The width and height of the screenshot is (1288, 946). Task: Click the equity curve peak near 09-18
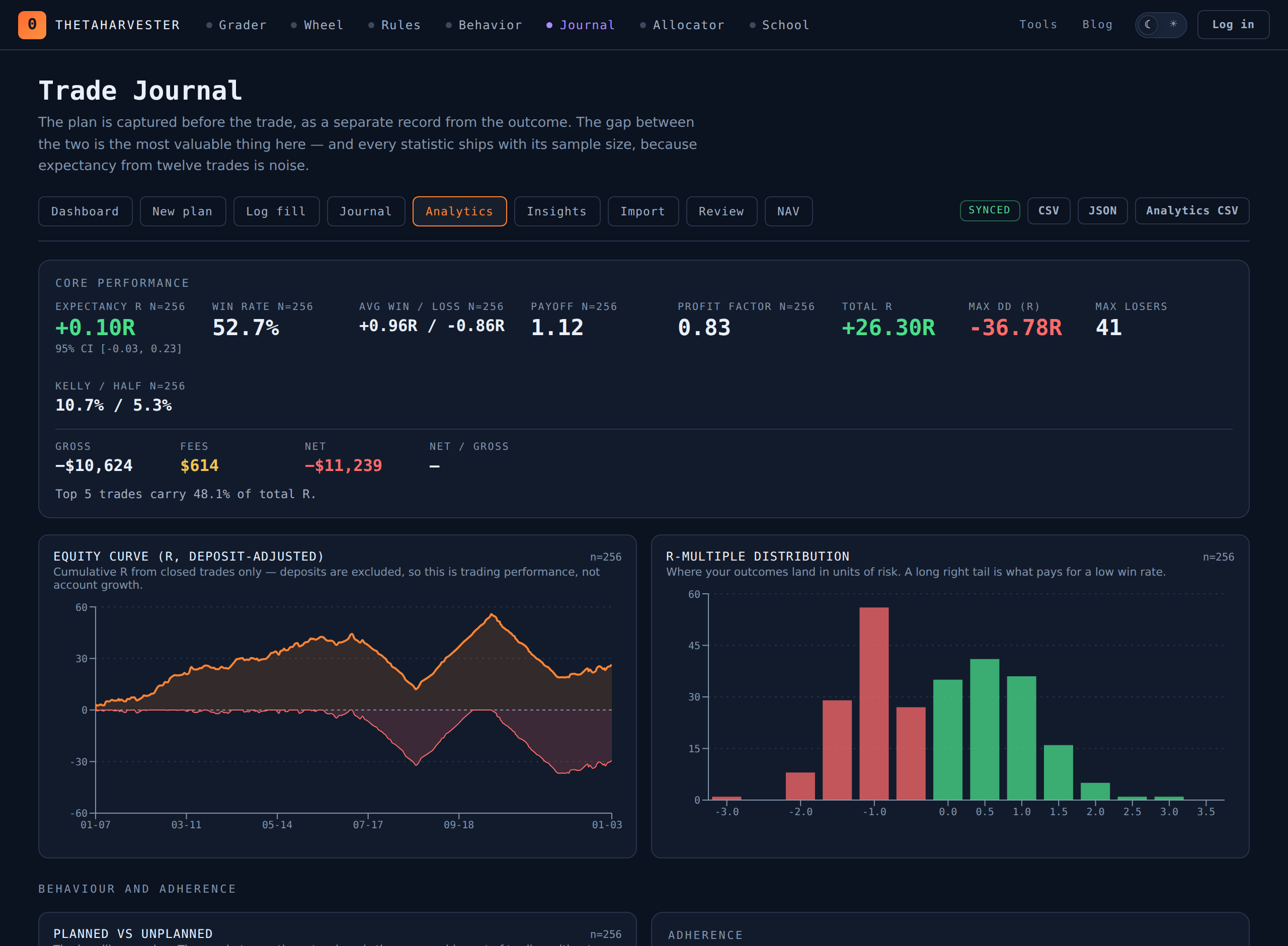[x=492, y=615]
